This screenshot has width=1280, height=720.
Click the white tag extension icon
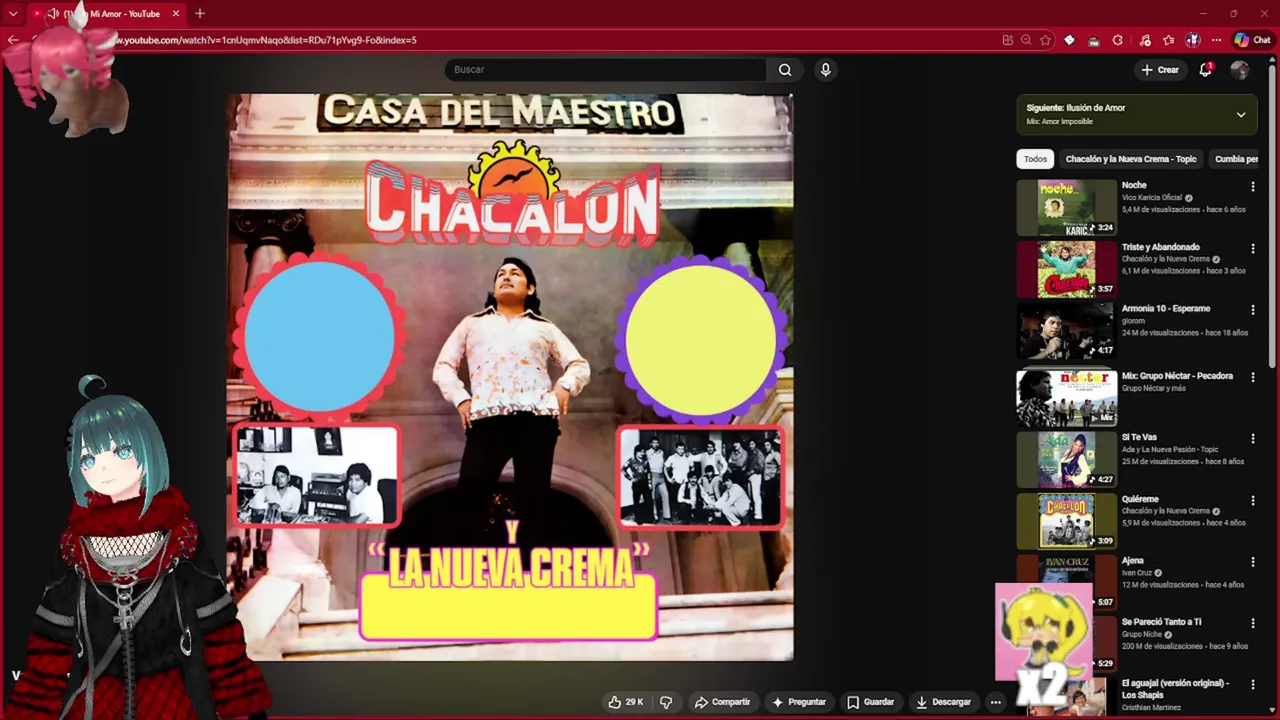[x=1069, y=40]
